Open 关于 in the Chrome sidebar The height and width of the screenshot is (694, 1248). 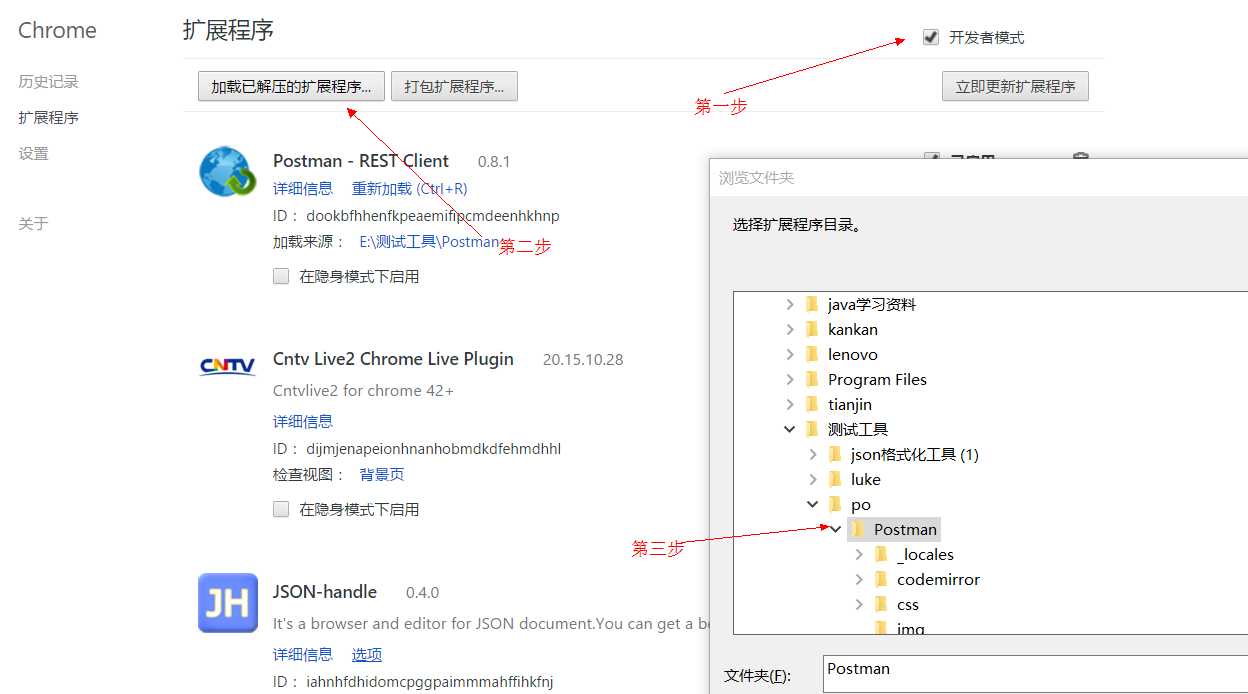[x=33, y=224]
